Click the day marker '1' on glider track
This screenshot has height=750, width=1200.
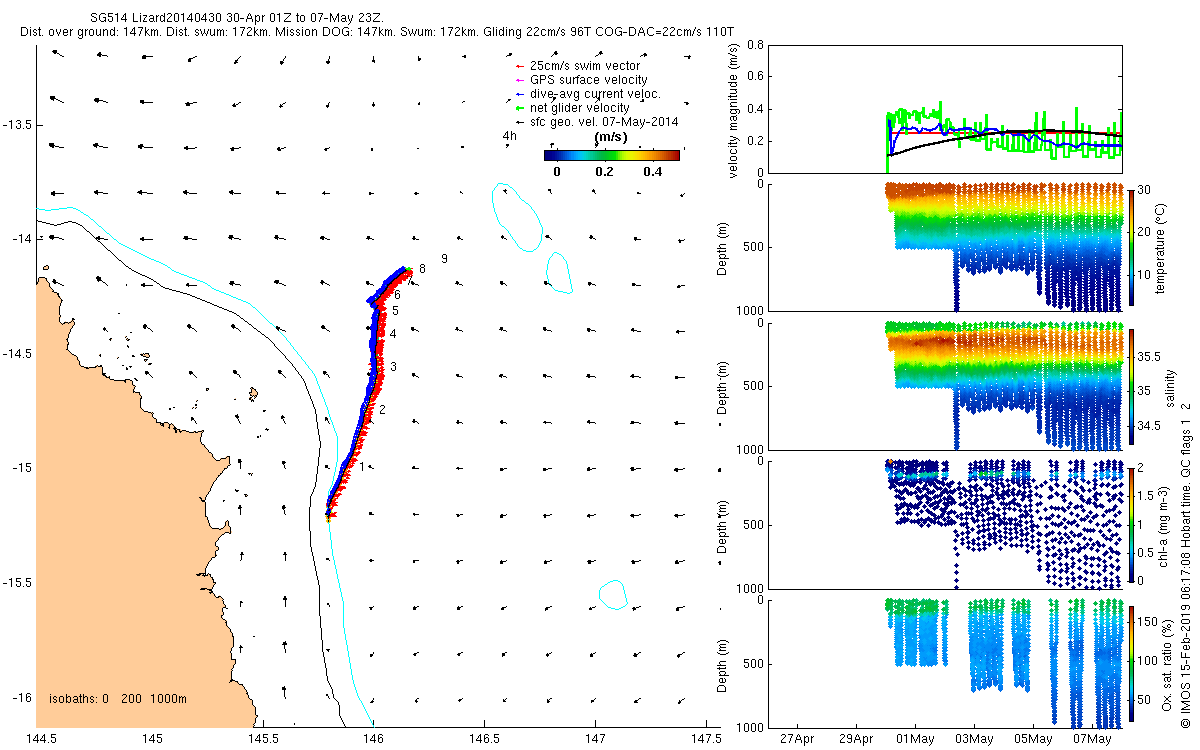click(362, 466)
